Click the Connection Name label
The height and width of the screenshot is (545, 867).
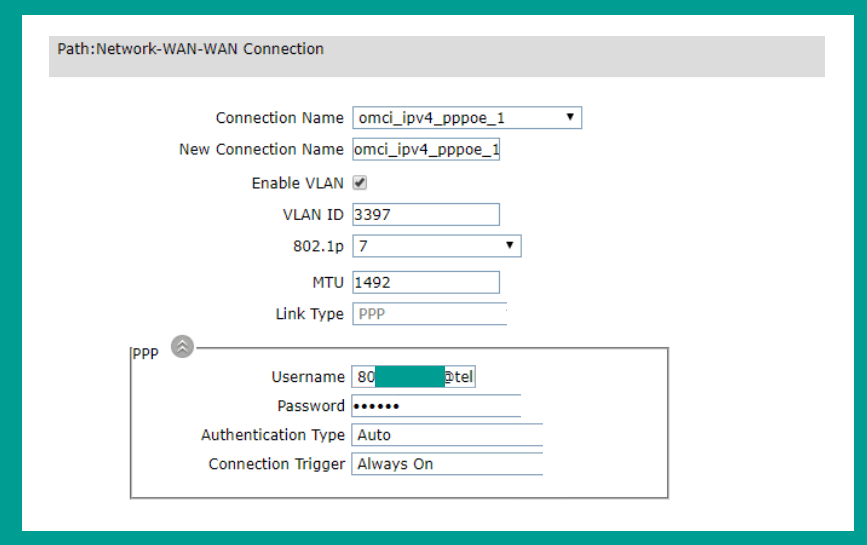click(280, 118)
